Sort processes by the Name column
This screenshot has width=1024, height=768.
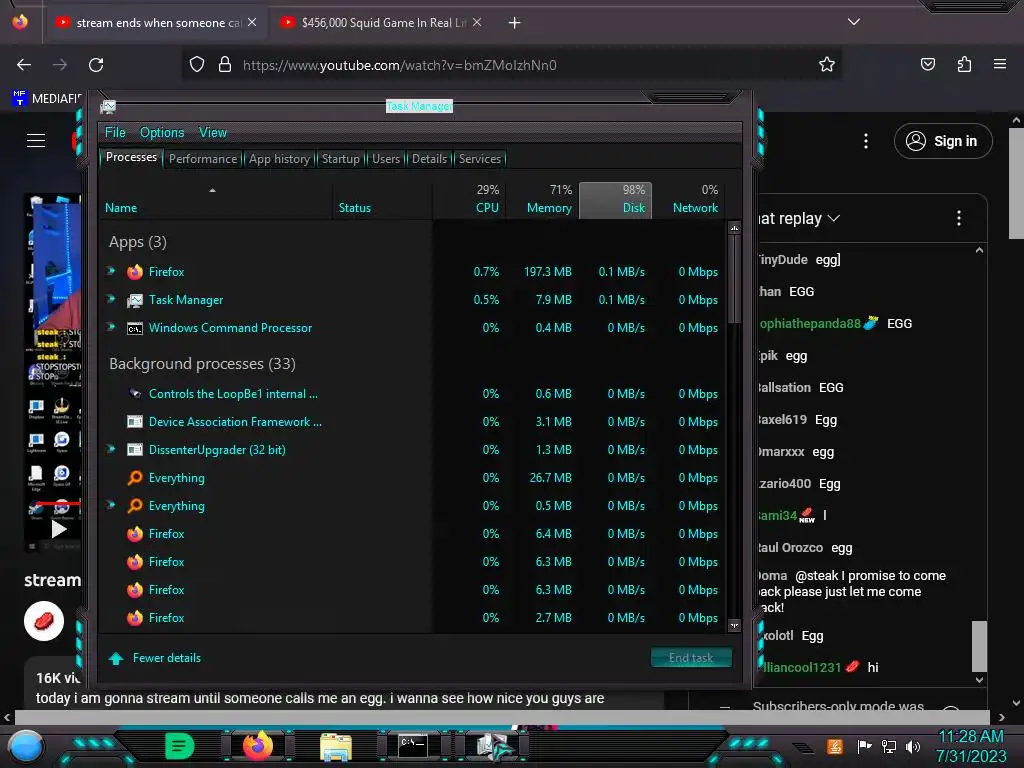[216, 200]
